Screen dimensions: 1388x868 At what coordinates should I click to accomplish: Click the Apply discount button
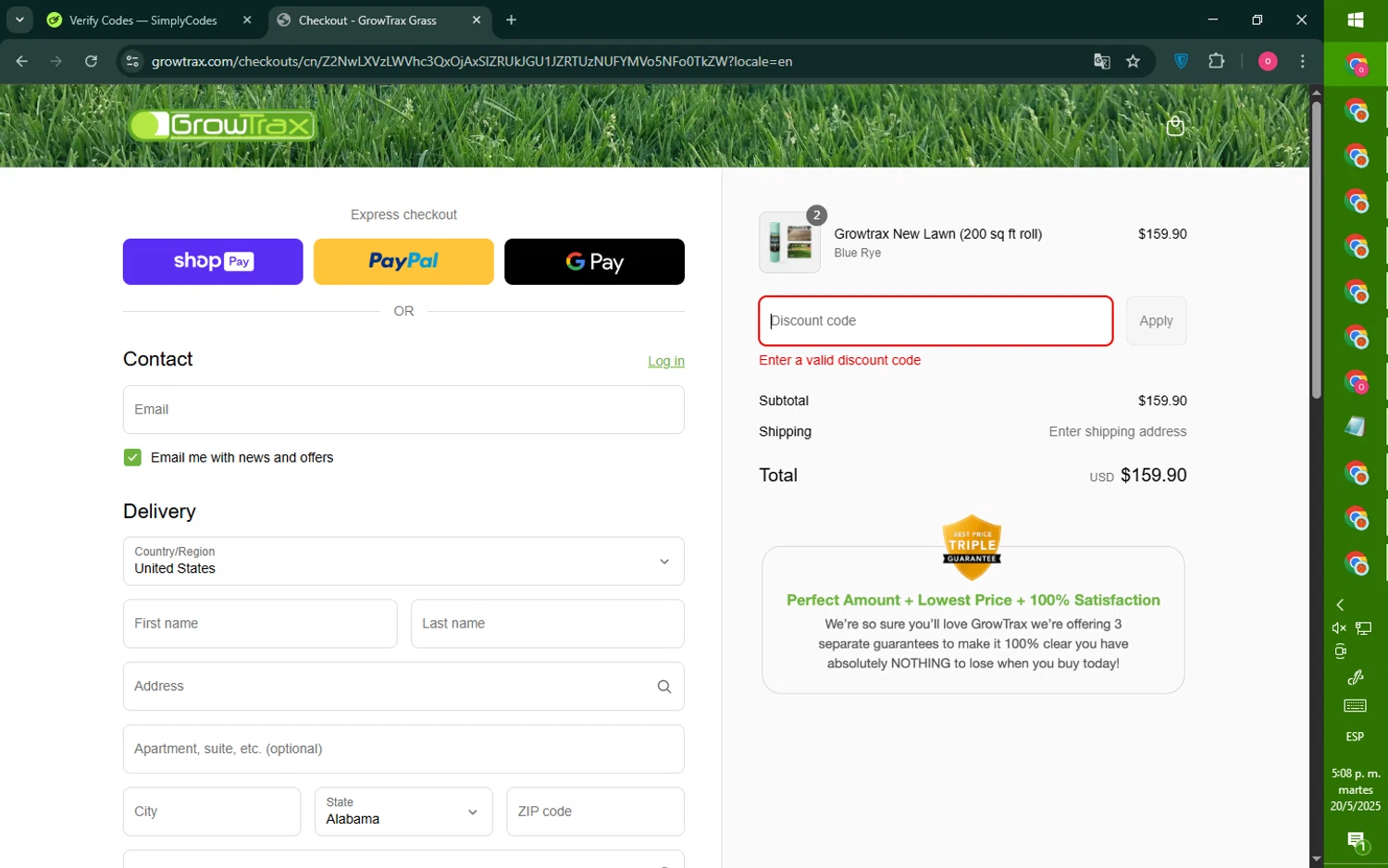coord(1156,321)
